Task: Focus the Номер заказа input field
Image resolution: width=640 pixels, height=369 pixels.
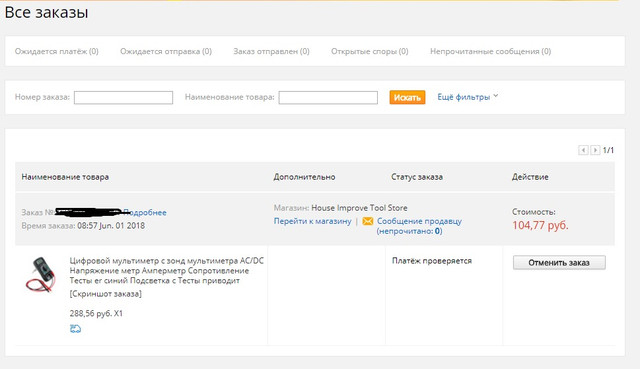Action: coord(123,98)
